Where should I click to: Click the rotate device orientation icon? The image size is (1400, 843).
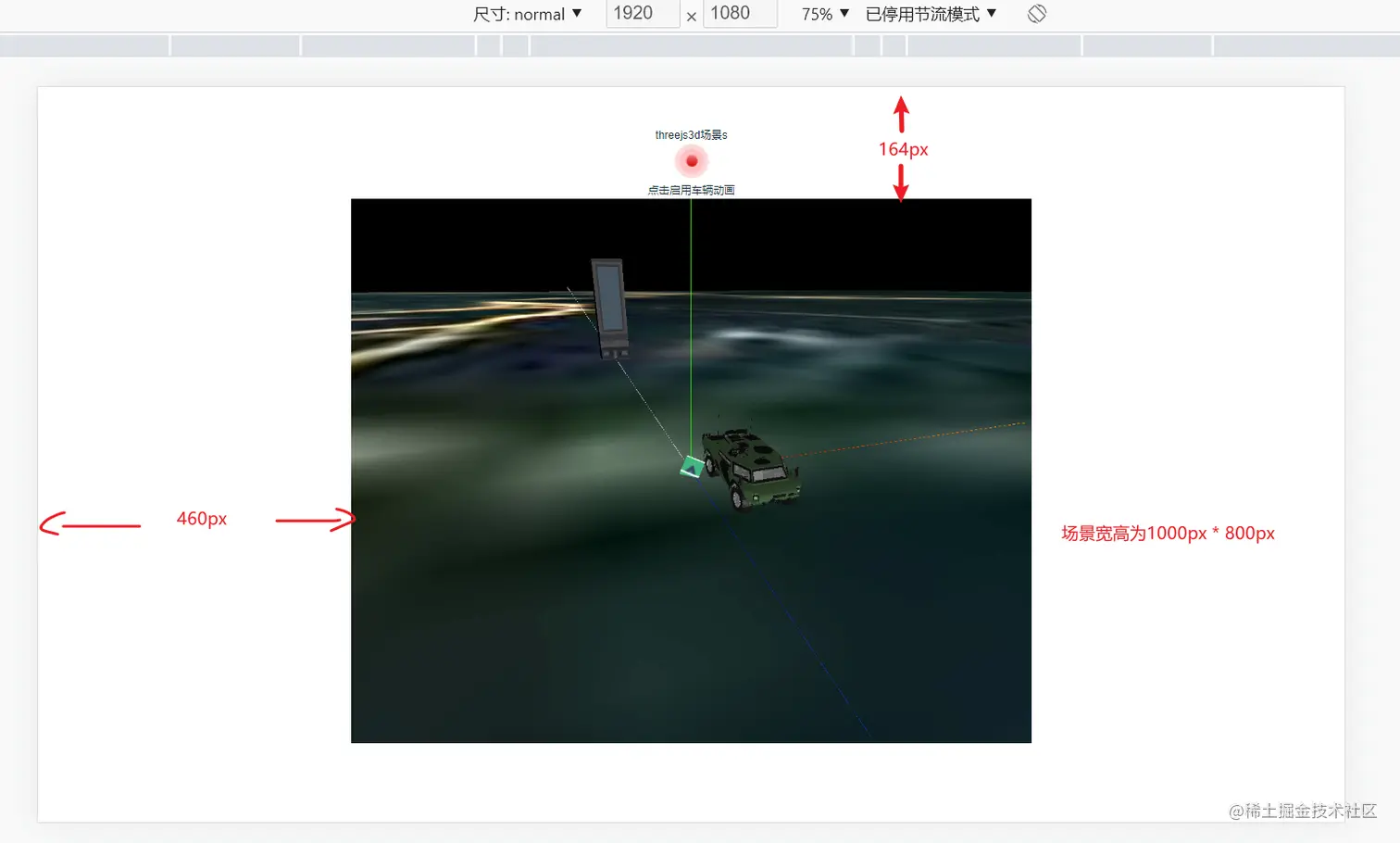click(x=1037, y=14)
